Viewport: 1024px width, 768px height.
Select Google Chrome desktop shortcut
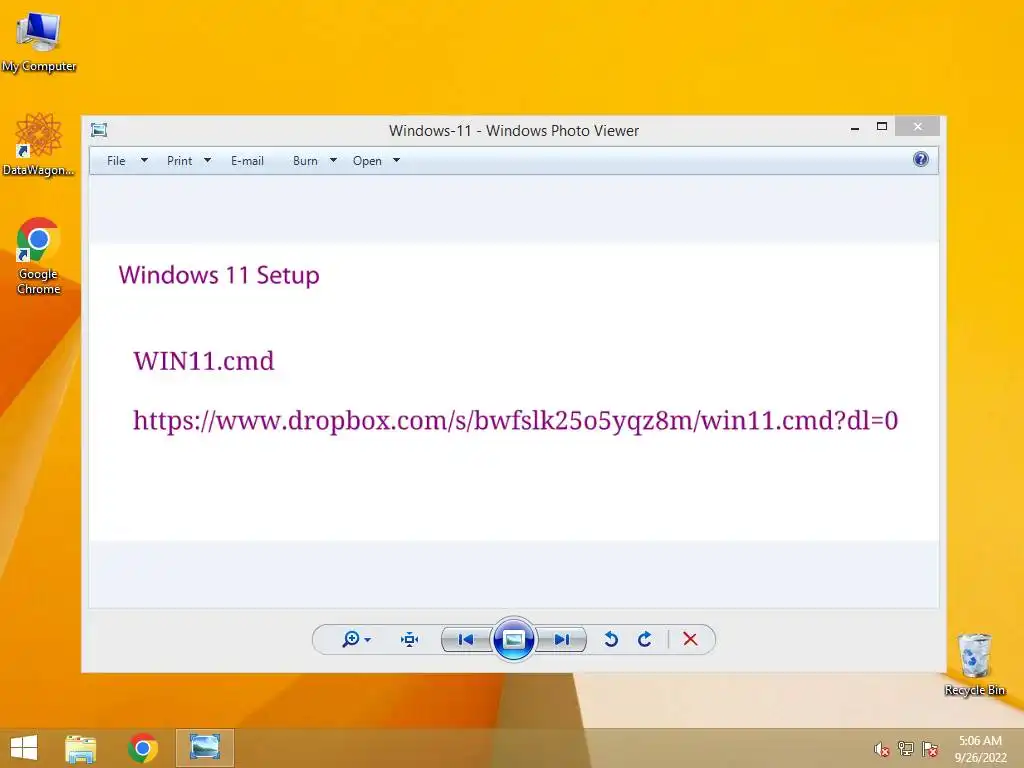tap(39, 256)
